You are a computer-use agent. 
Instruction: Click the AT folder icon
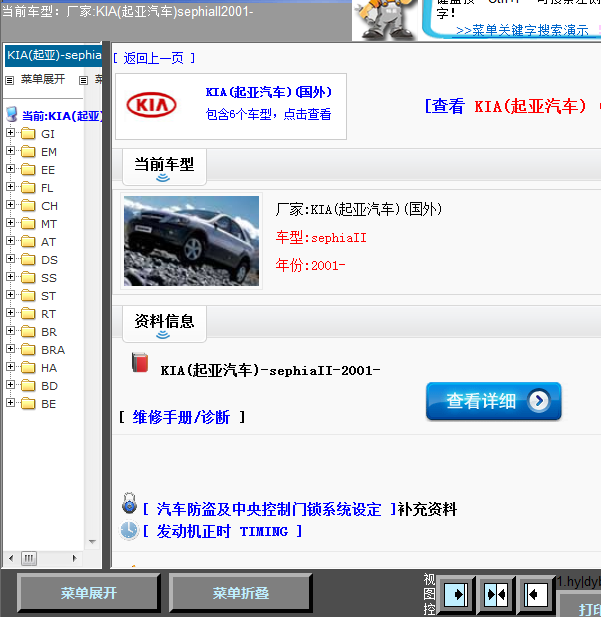tap(28, 242)
